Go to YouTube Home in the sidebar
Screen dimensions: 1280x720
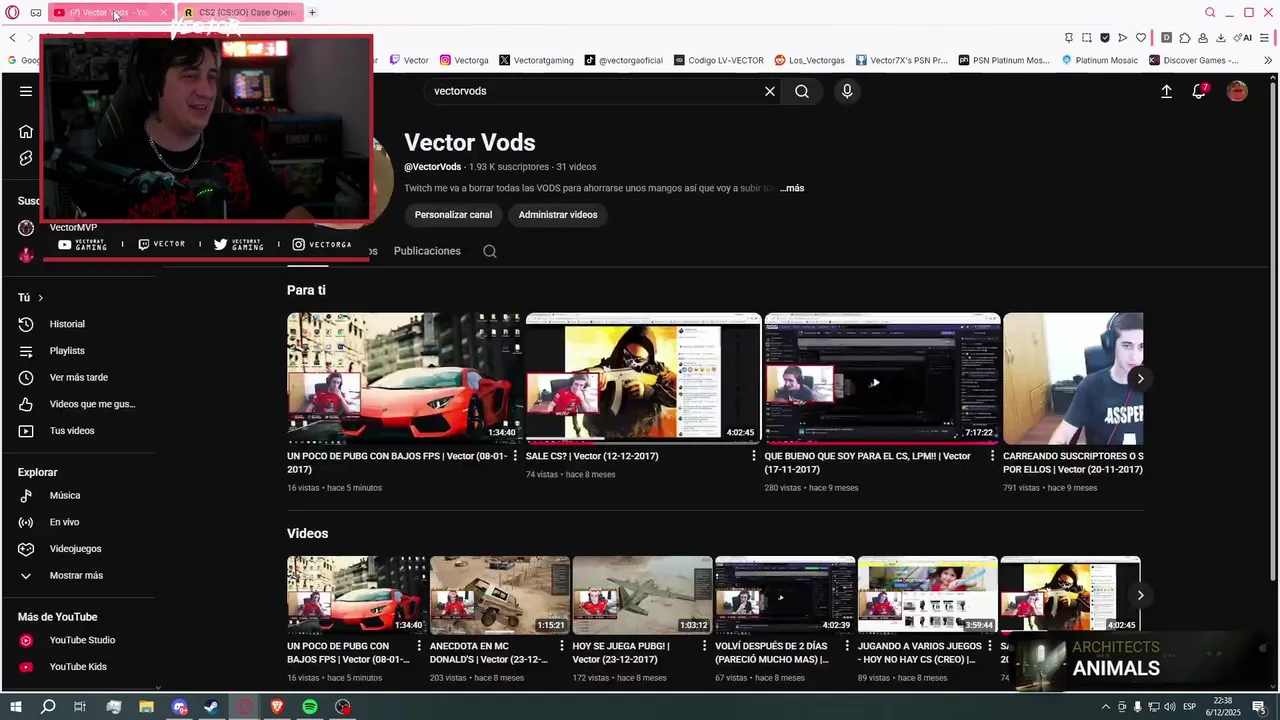coord(26,131)
